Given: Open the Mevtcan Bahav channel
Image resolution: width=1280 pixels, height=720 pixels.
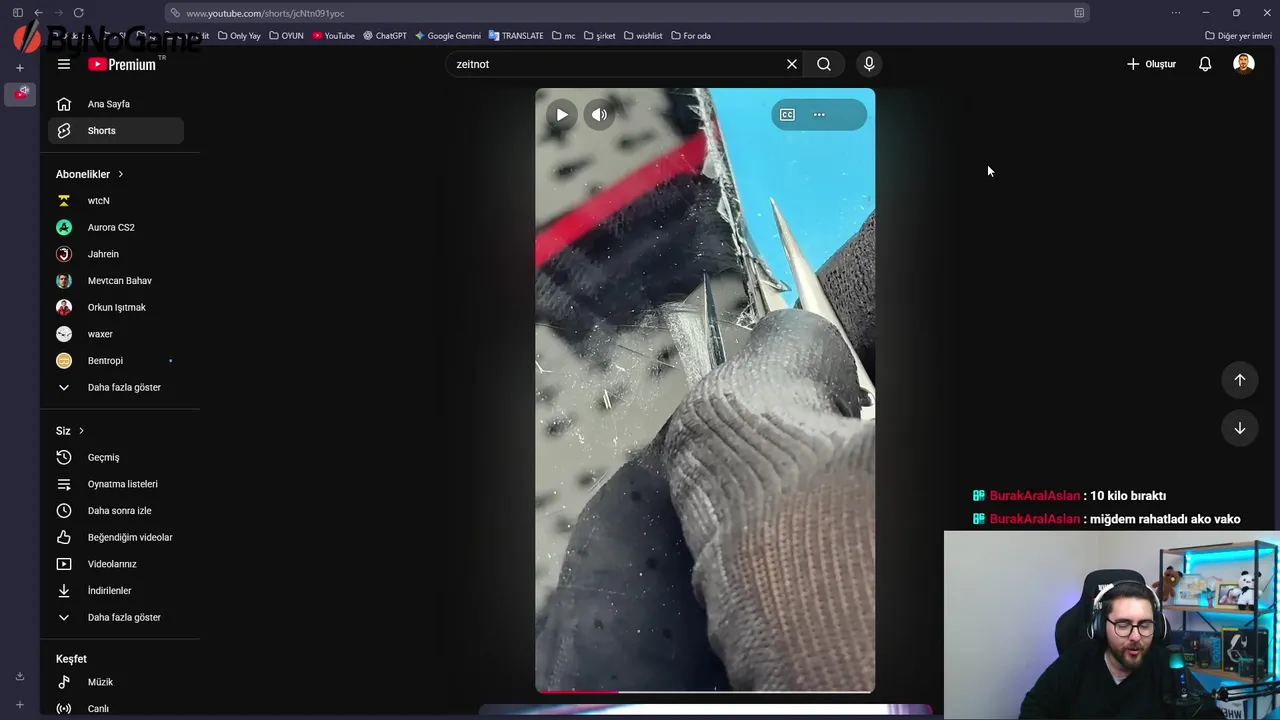Looking at the screenshot, I should [116, 281].
